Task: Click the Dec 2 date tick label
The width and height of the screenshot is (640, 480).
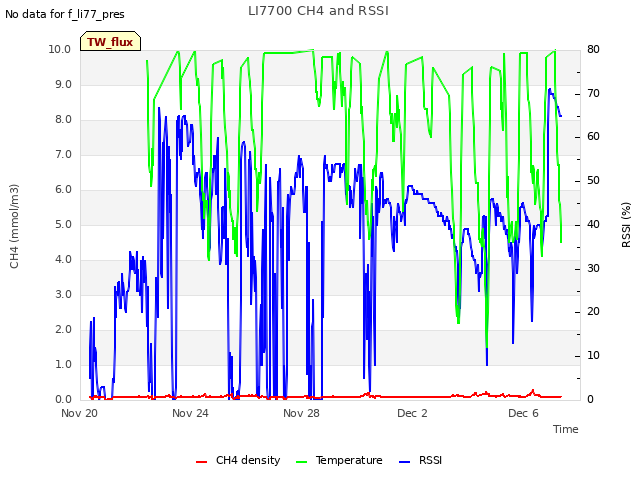Action: [x=412, y=413]
